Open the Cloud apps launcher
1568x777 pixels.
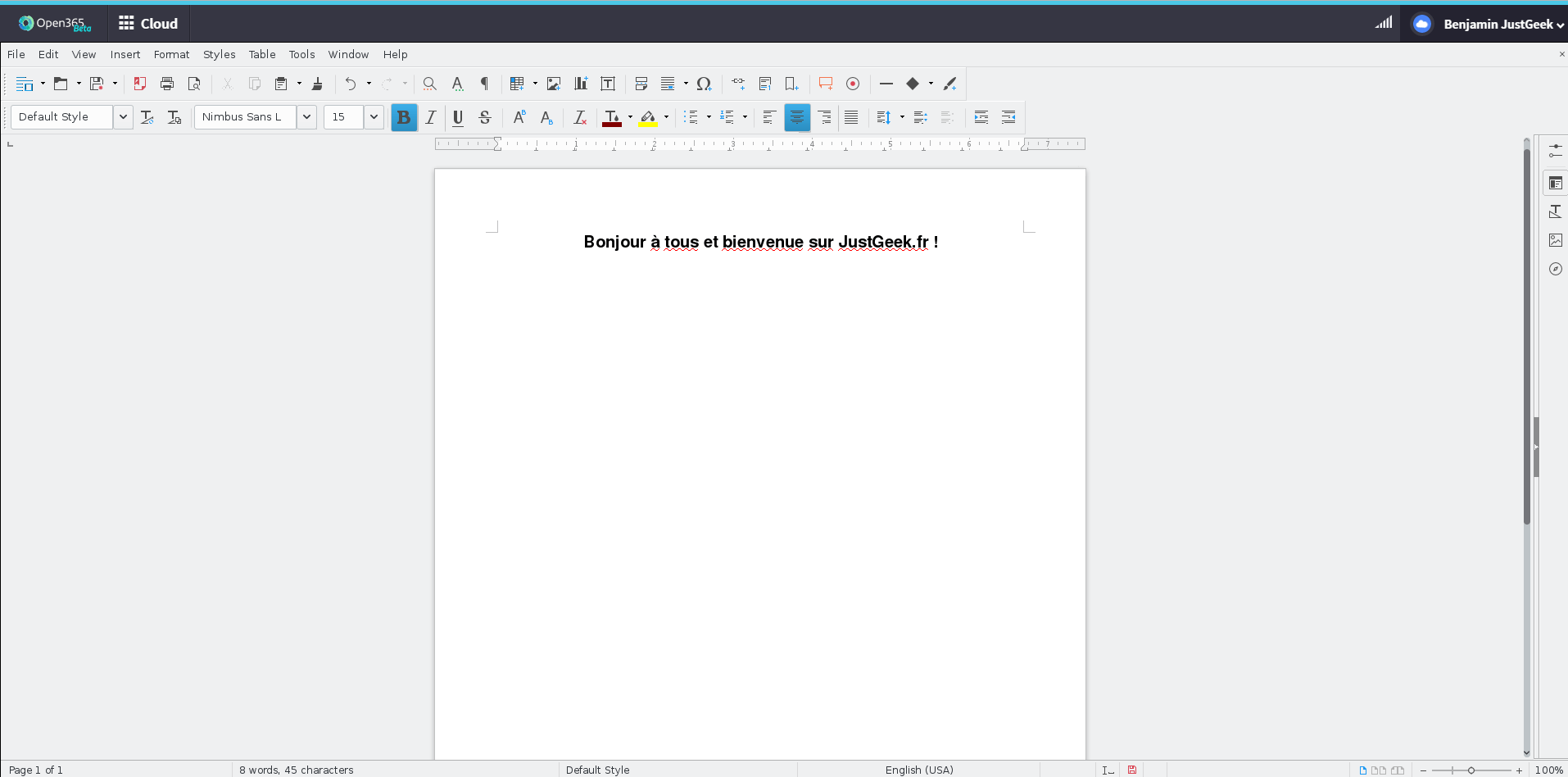pos(148,24)
